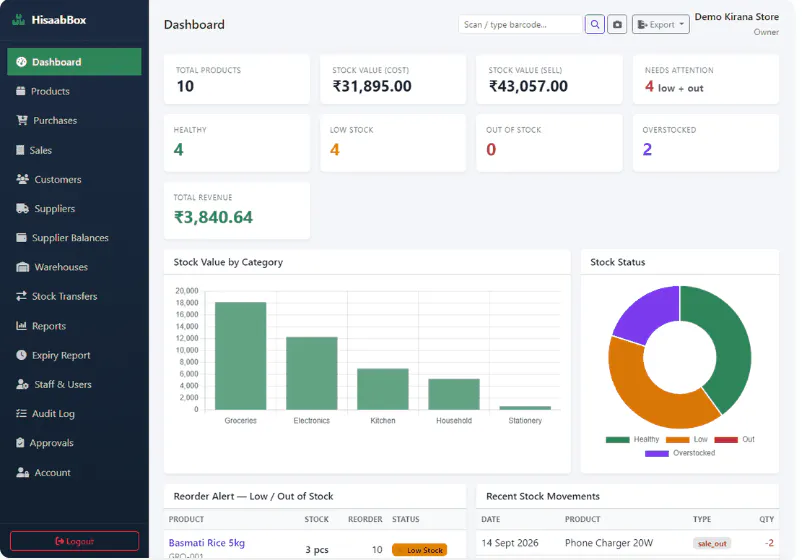The height and width of the screenshot is (560, 802).
Task: Click the Stock Value (Sell) card
Action: point(549,79)
